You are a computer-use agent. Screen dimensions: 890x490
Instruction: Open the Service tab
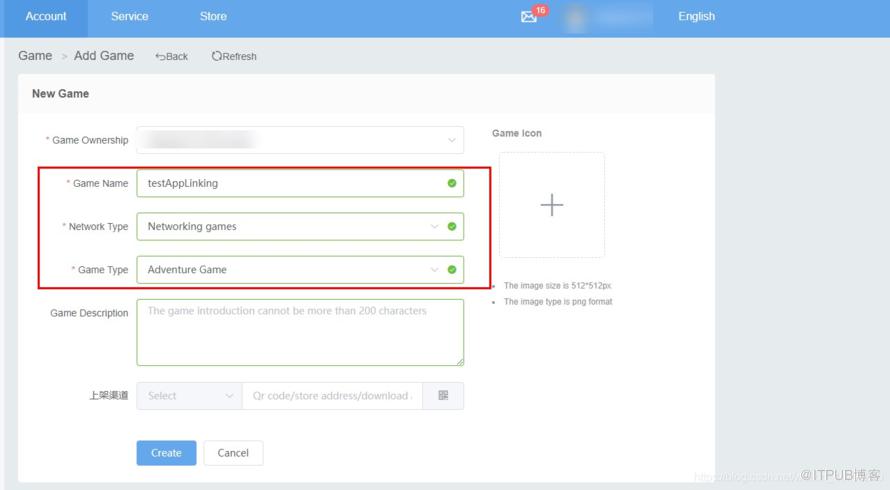click(129, 16)
